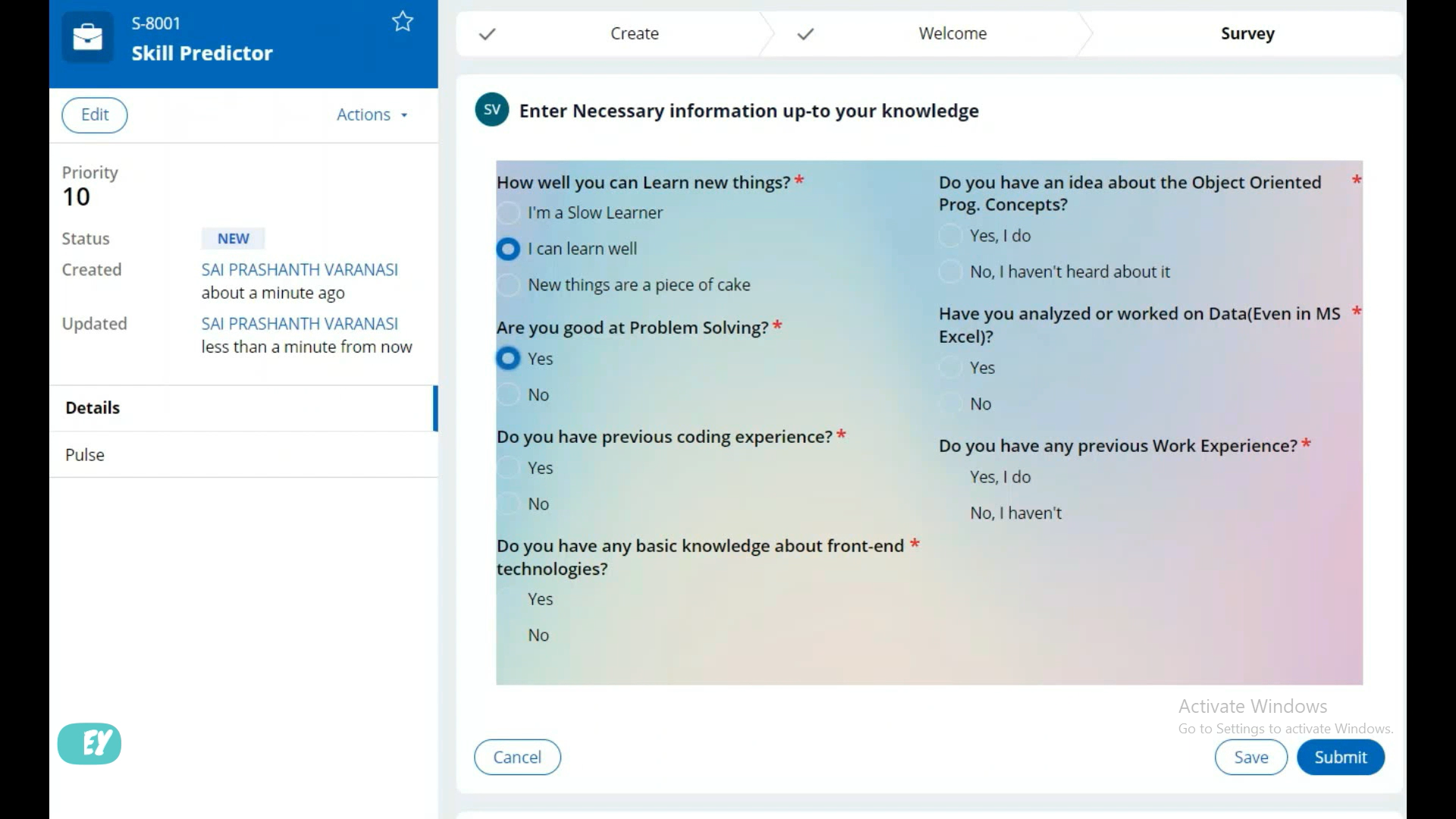Screen dimensions: 1456x819
Task: Open the SAI PRASHANTH VARANASI creator link
Action: click(x=300, y=270)
